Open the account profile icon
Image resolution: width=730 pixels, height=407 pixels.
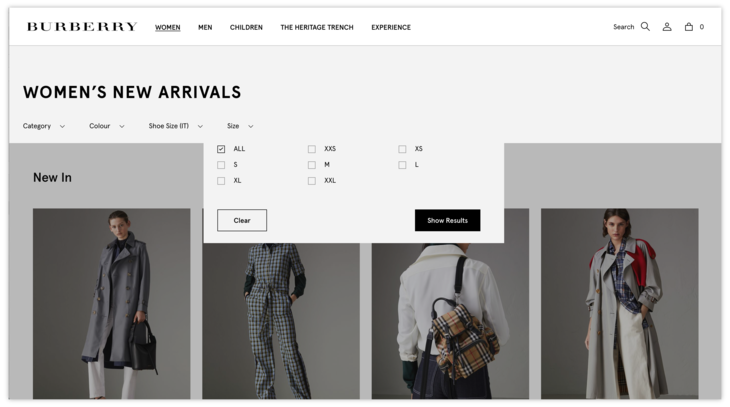667,27
